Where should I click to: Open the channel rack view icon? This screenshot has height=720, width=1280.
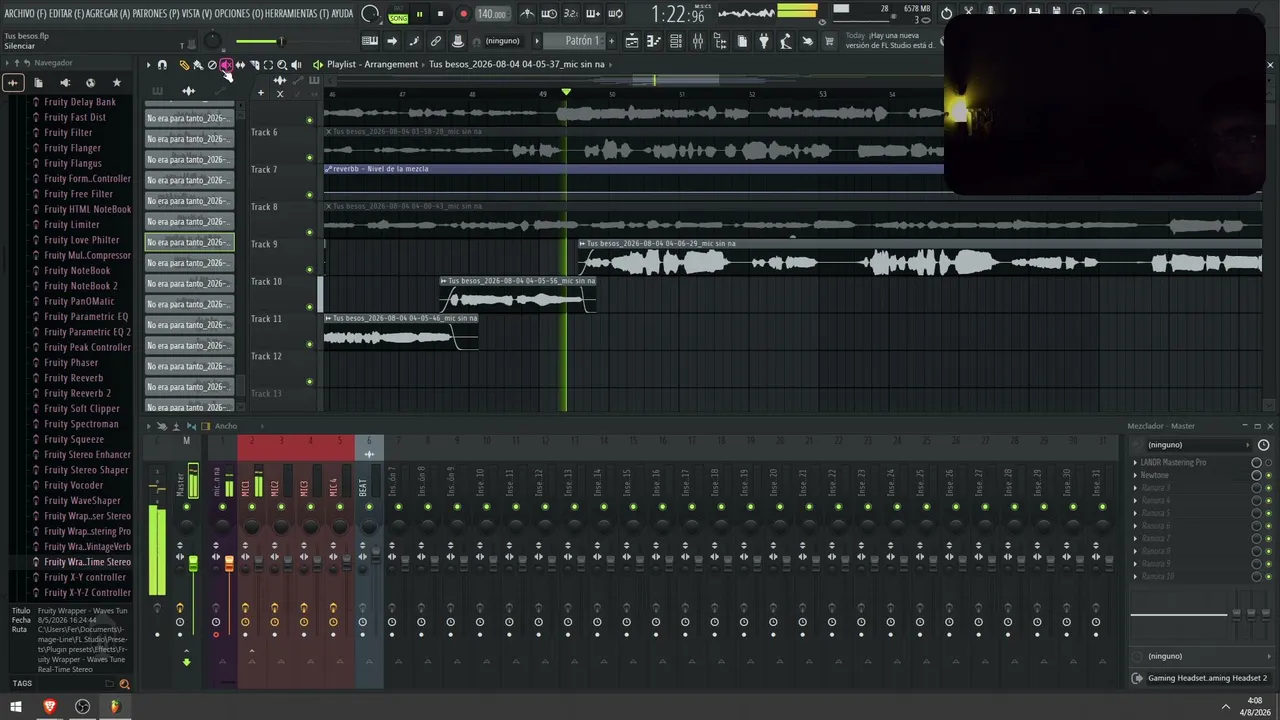point(676,41)
